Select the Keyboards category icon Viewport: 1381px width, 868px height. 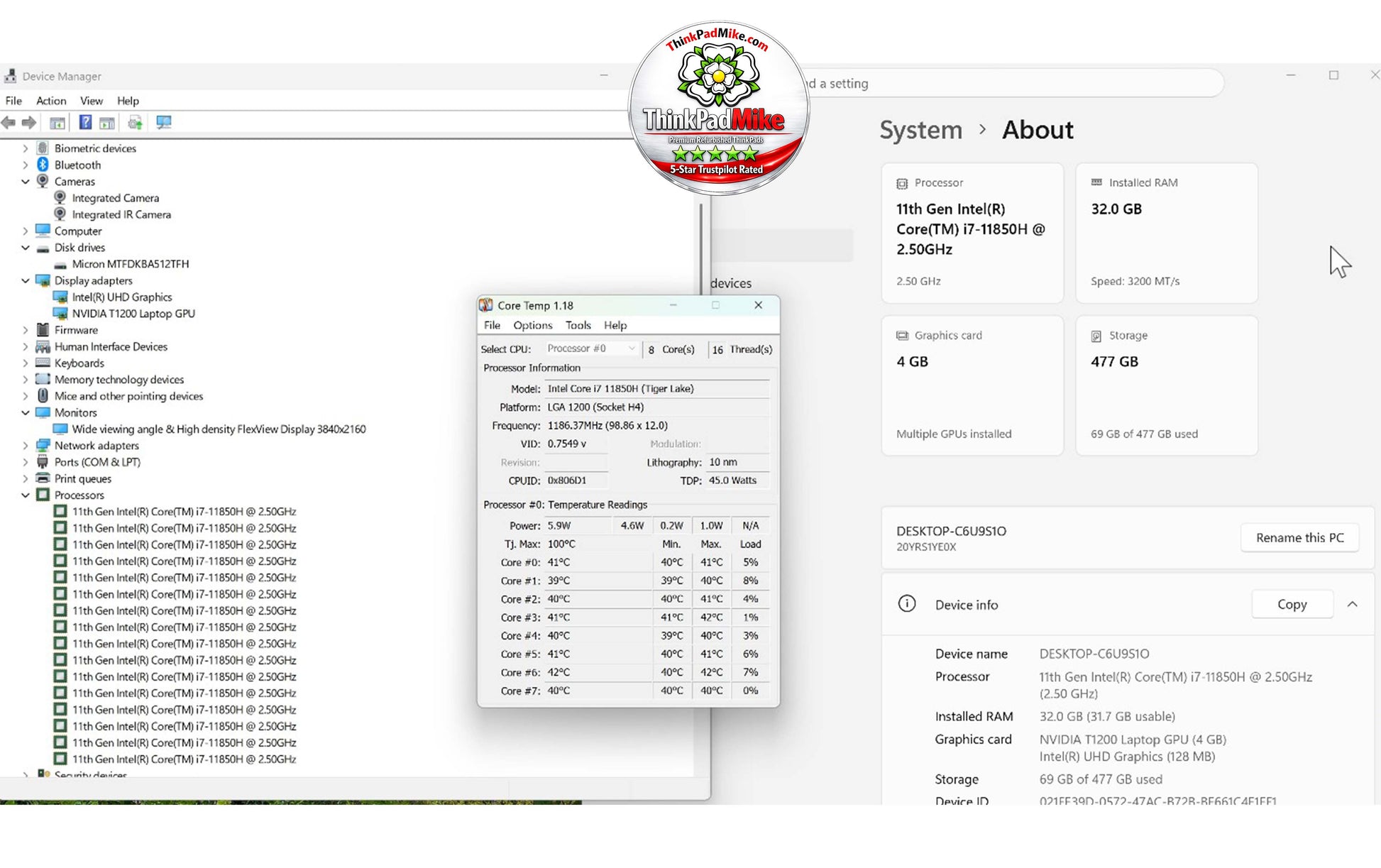pyautogui.click(x=43, y=363)
